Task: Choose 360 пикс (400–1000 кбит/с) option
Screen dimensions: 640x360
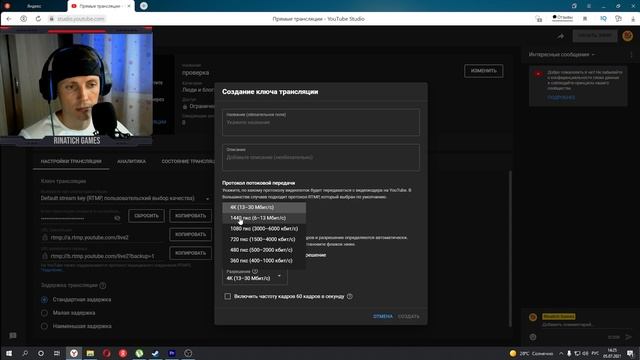Action: pos(264,260)
